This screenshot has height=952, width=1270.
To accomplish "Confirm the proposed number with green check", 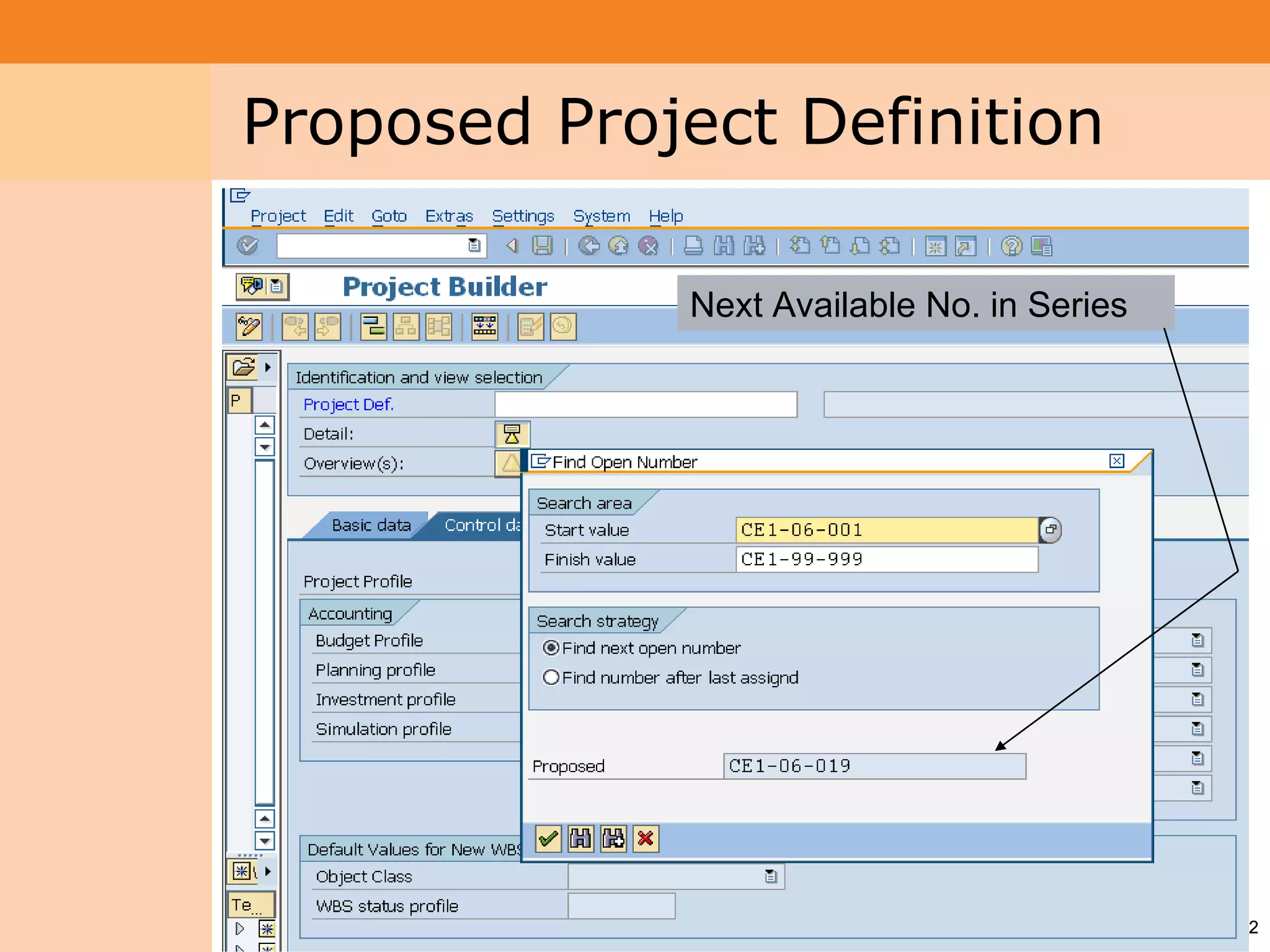I will [548, 839].
